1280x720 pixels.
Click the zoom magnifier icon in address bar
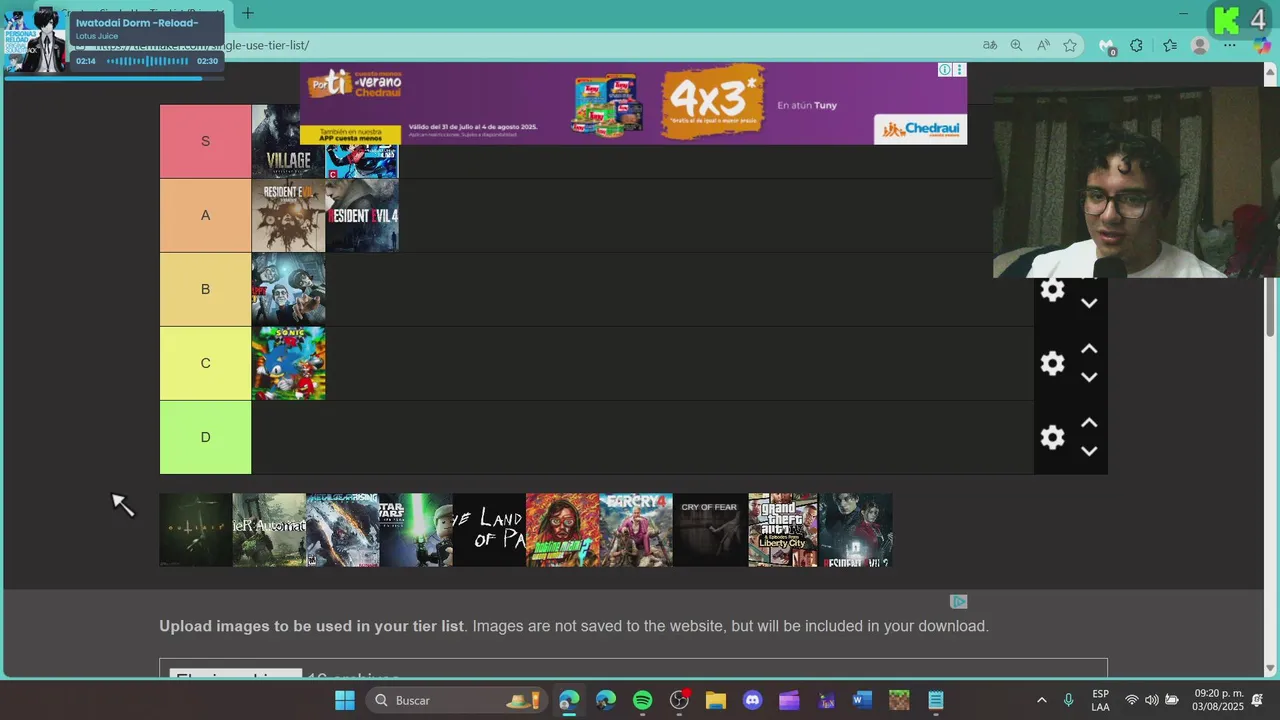coord(1016,45)
